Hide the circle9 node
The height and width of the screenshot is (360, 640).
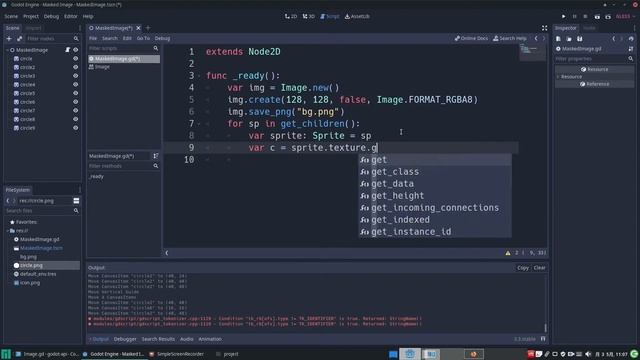(x=76, y=128)
